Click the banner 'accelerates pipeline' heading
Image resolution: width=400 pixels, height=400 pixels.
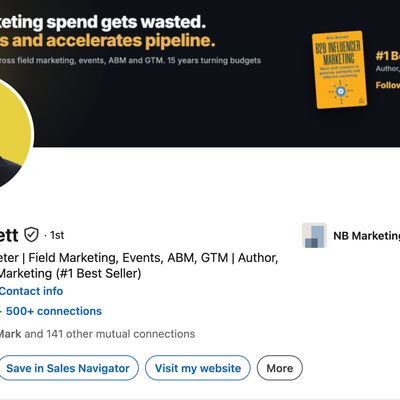pos(107,41)
